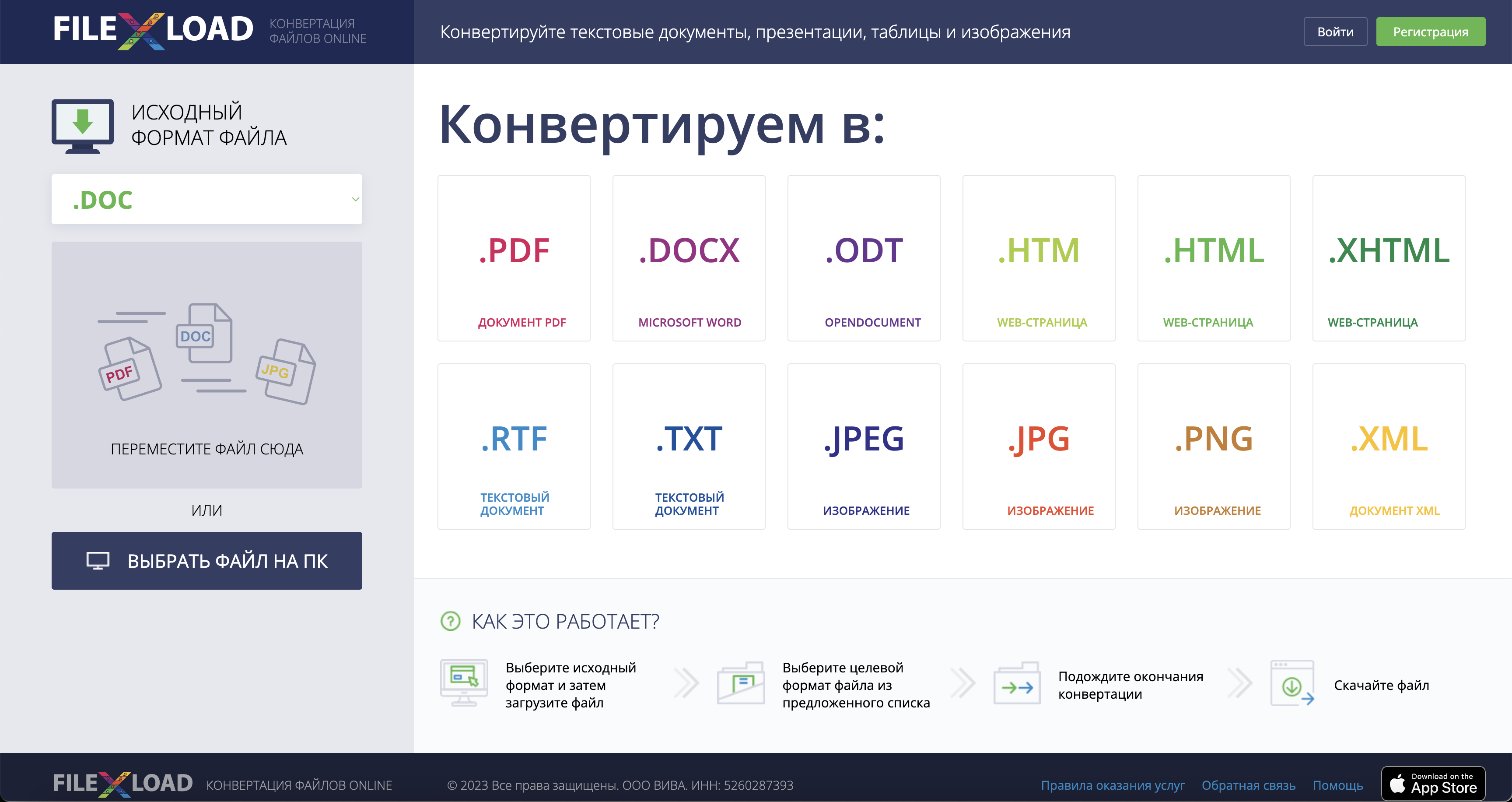Click the FileXLoad logo in the header
Image resolution: width=1512 pixels, height=802 pixels.
[x=153, y=31]
